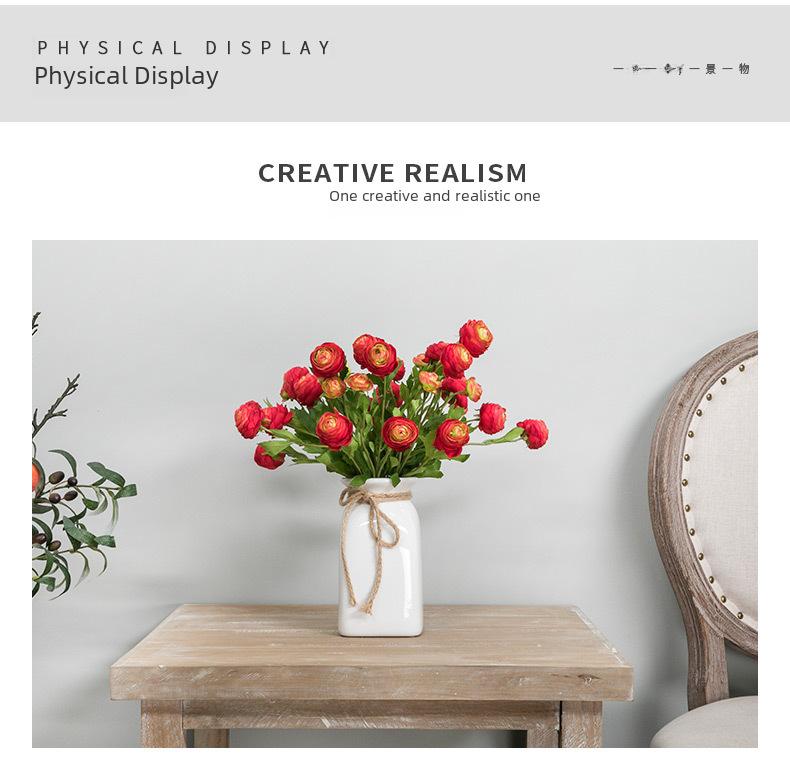
Task: Click the bare twig above olive branch
Action: (x=54, y=403)
